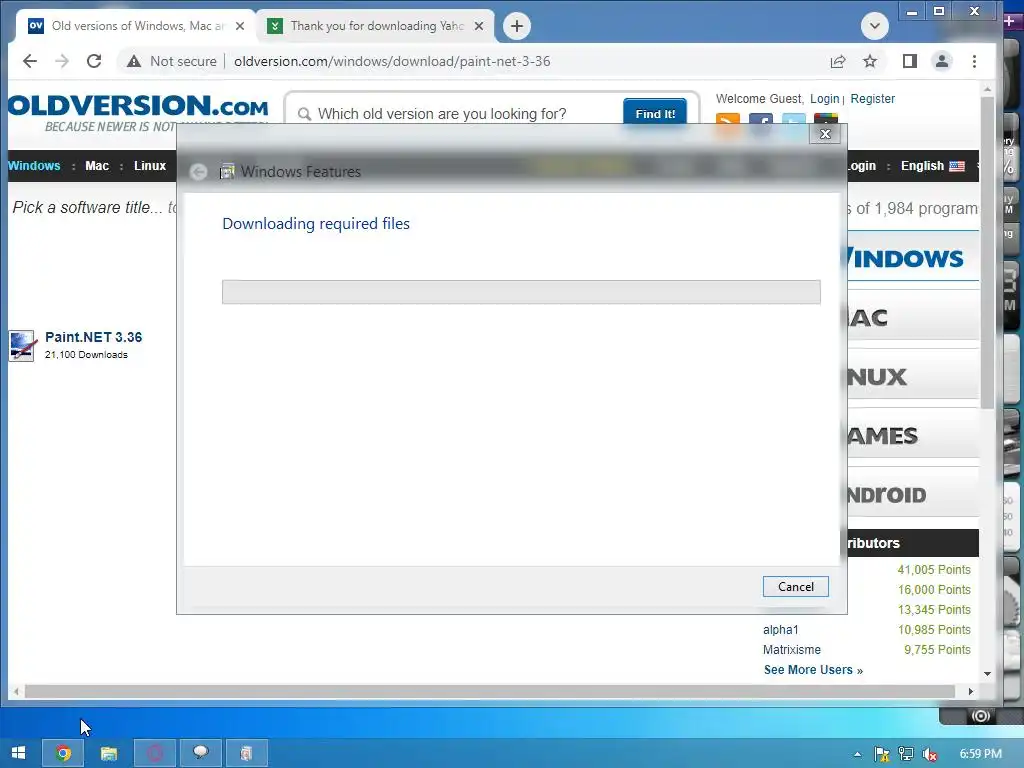Image resolution: width=1024 pixels, height=768 pixels.
Task: Open the chat bubble taskbar app
Action: pyautogui.click(x=200, y=753)
